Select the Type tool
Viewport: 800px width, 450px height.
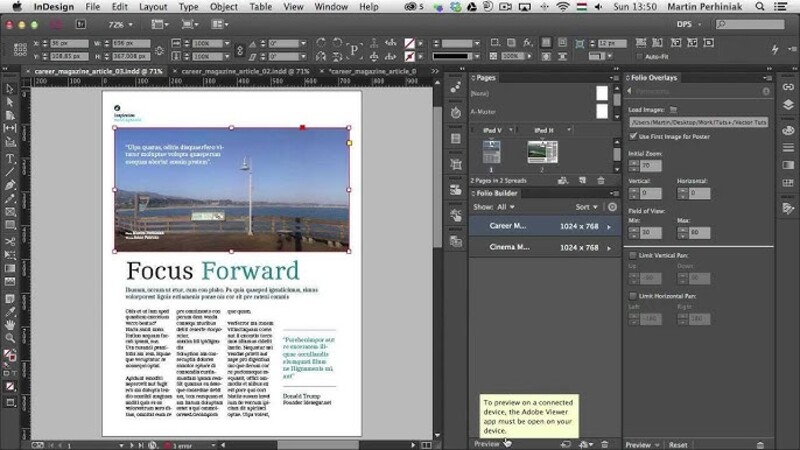click(10, 159)
